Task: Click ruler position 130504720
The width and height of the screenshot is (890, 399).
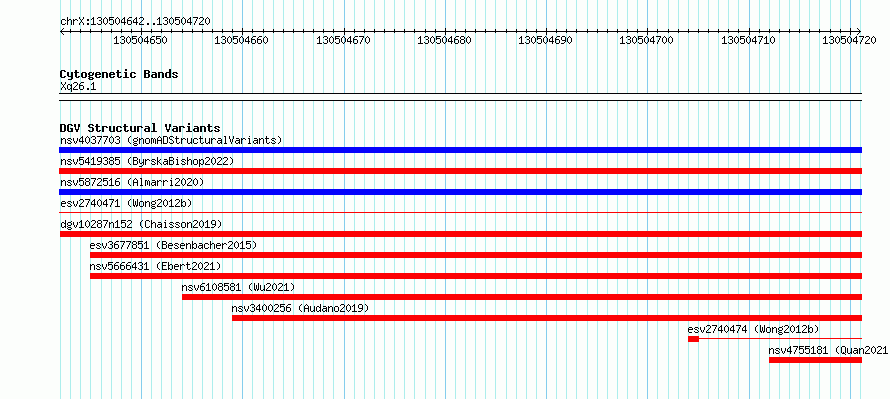Action: click(x=850, y=41)
